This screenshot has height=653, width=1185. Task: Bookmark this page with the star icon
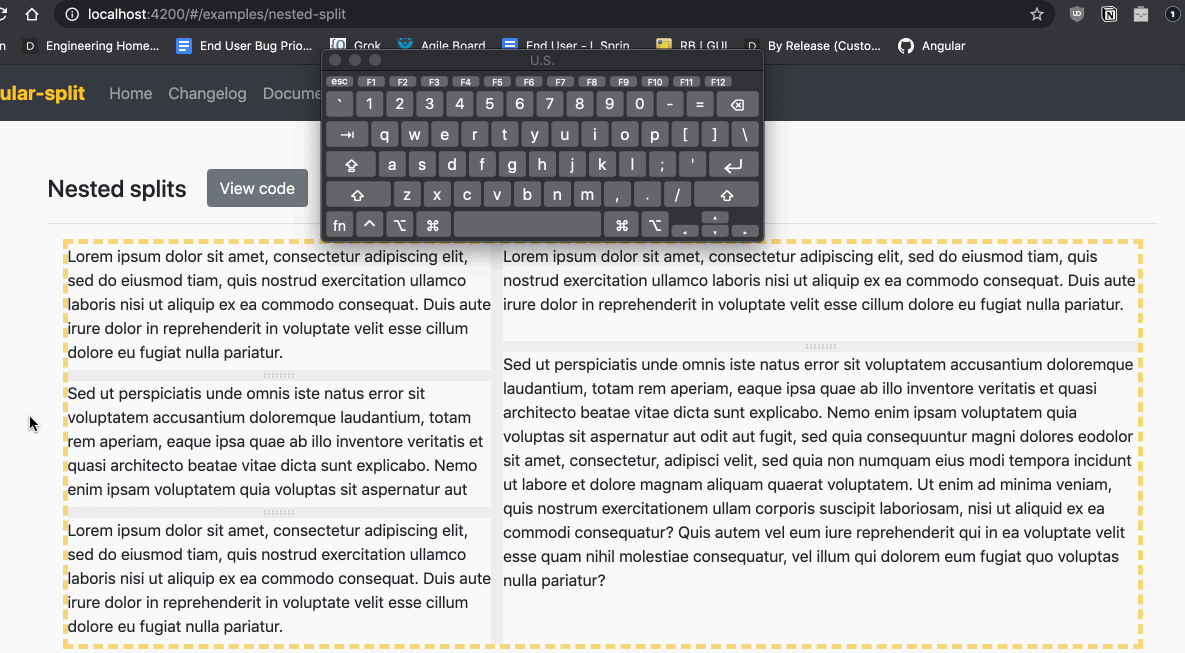[1037, 14]
